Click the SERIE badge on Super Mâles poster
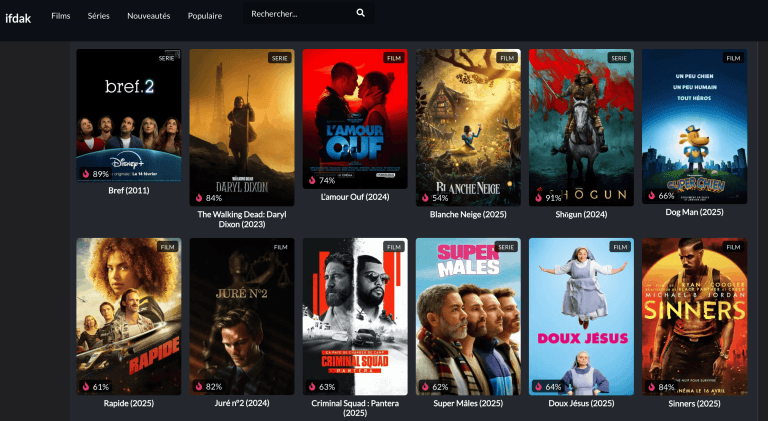 tap(507, 246)
